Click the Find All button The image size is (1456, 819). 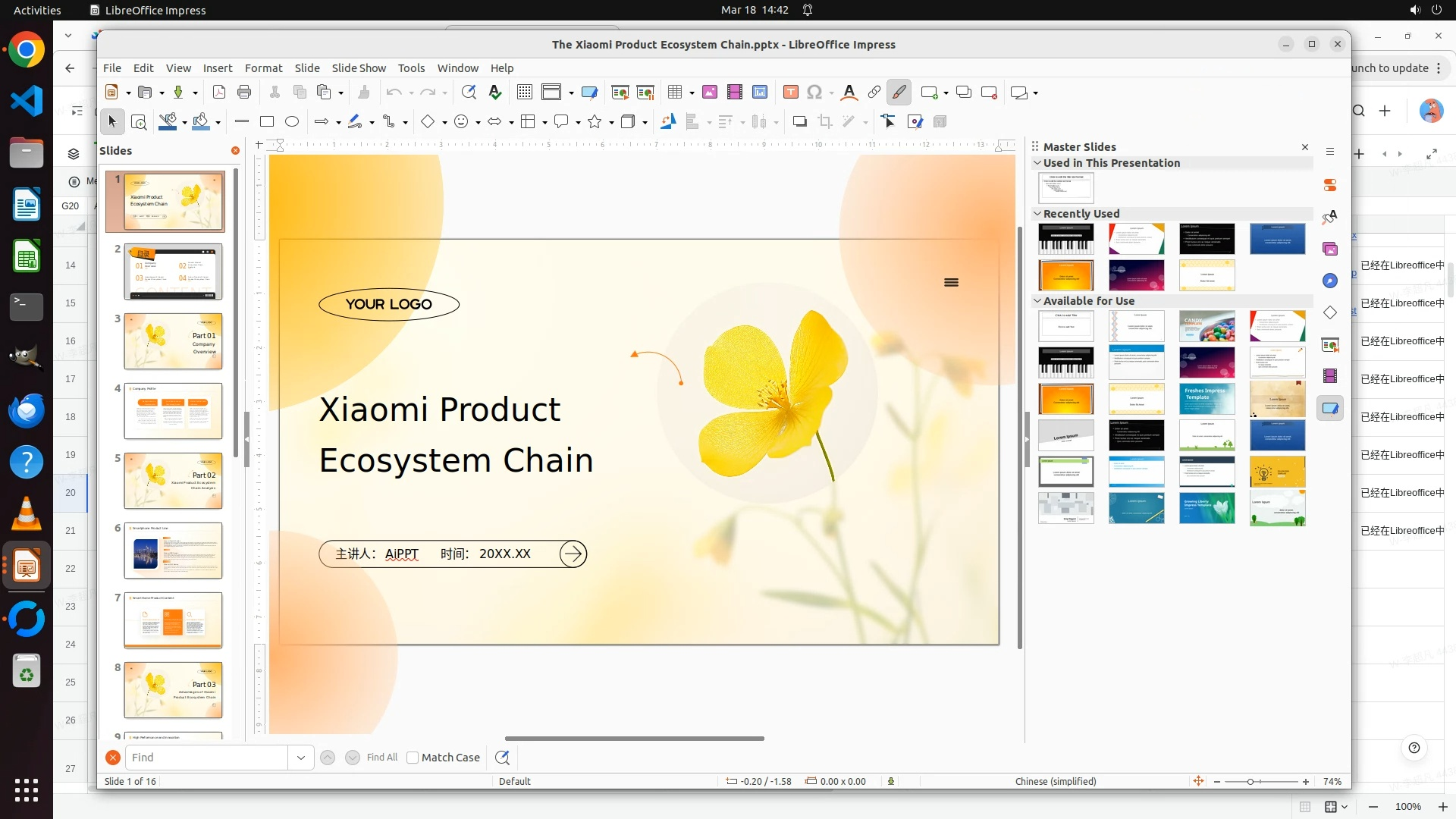point(381,758)
